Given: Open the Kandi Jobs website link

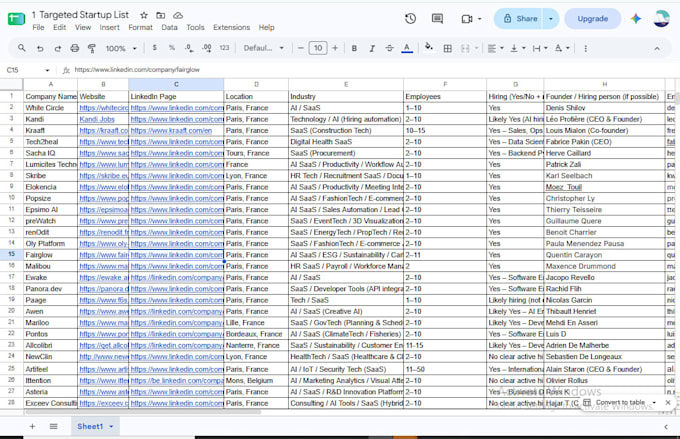Looking at the screenshot, I should tap(97, 119).
